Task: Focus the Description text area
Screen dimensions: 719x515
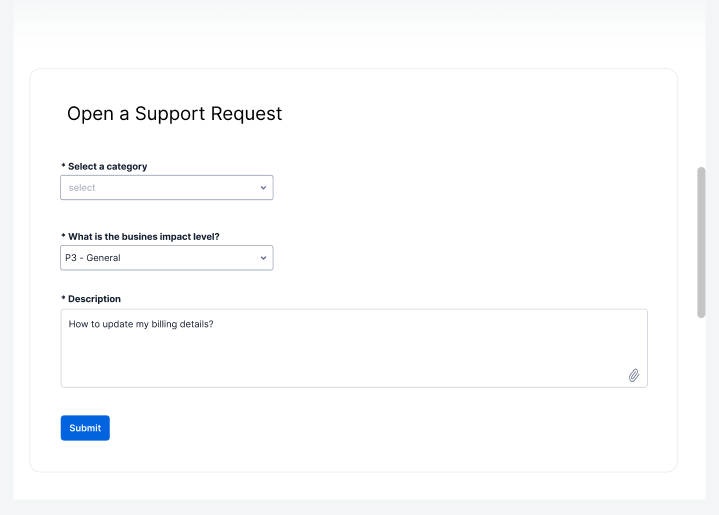Action: (354, 348)
